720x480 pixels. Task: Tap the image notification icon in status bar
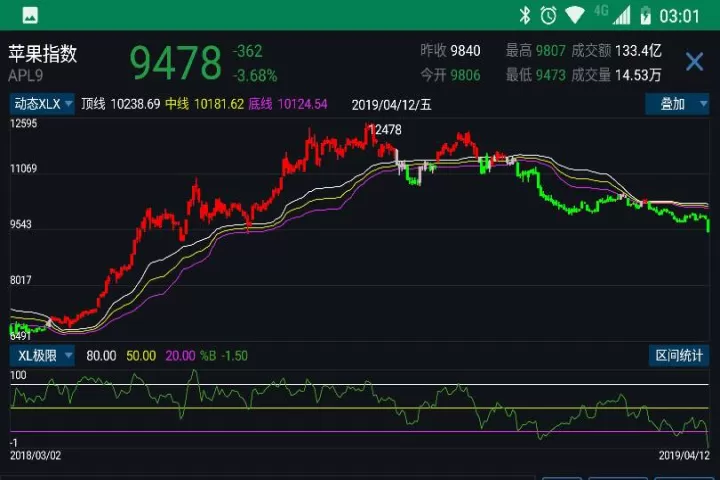coord(30,16)
